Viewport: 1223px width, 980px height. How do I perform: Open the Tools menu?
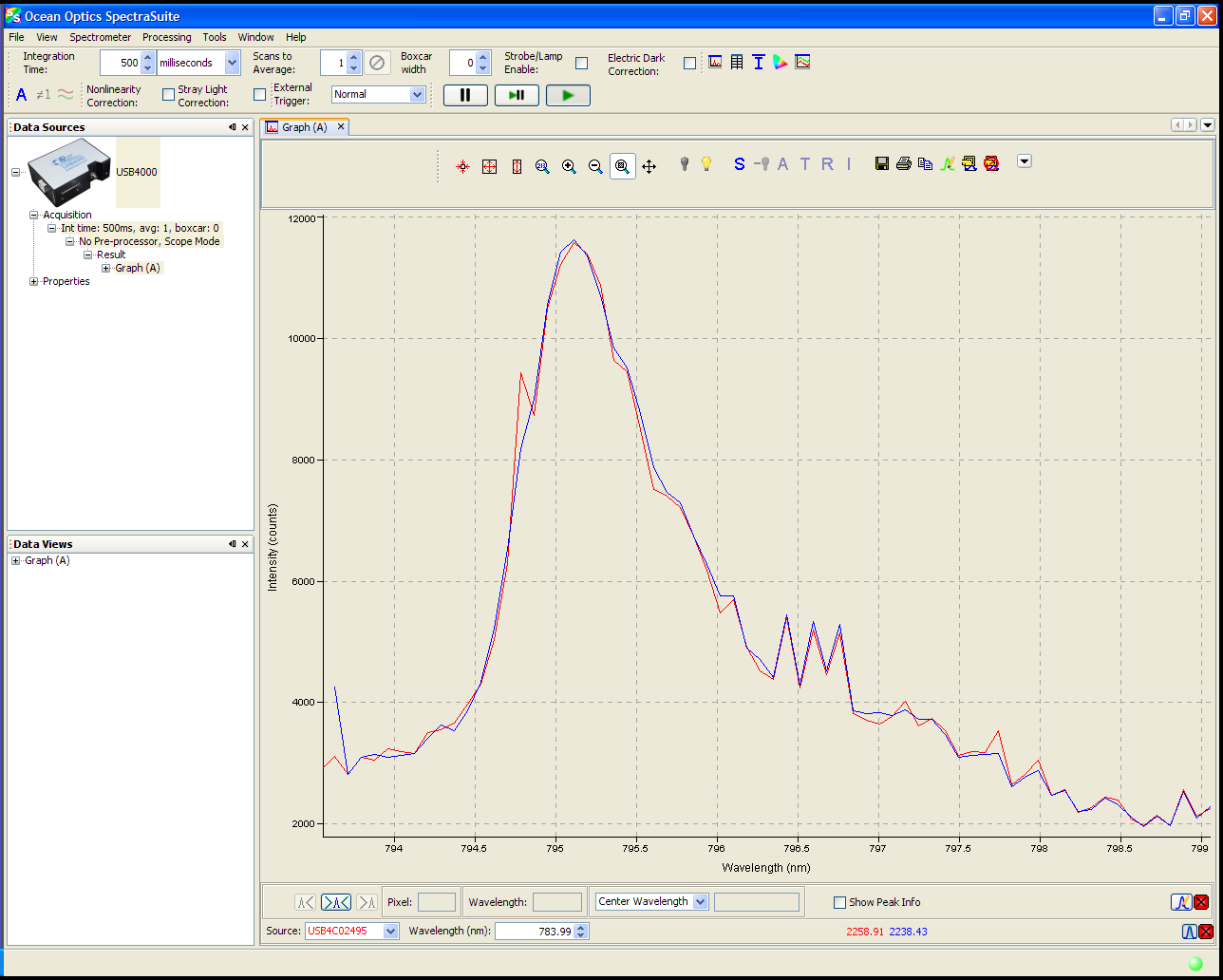215,37
